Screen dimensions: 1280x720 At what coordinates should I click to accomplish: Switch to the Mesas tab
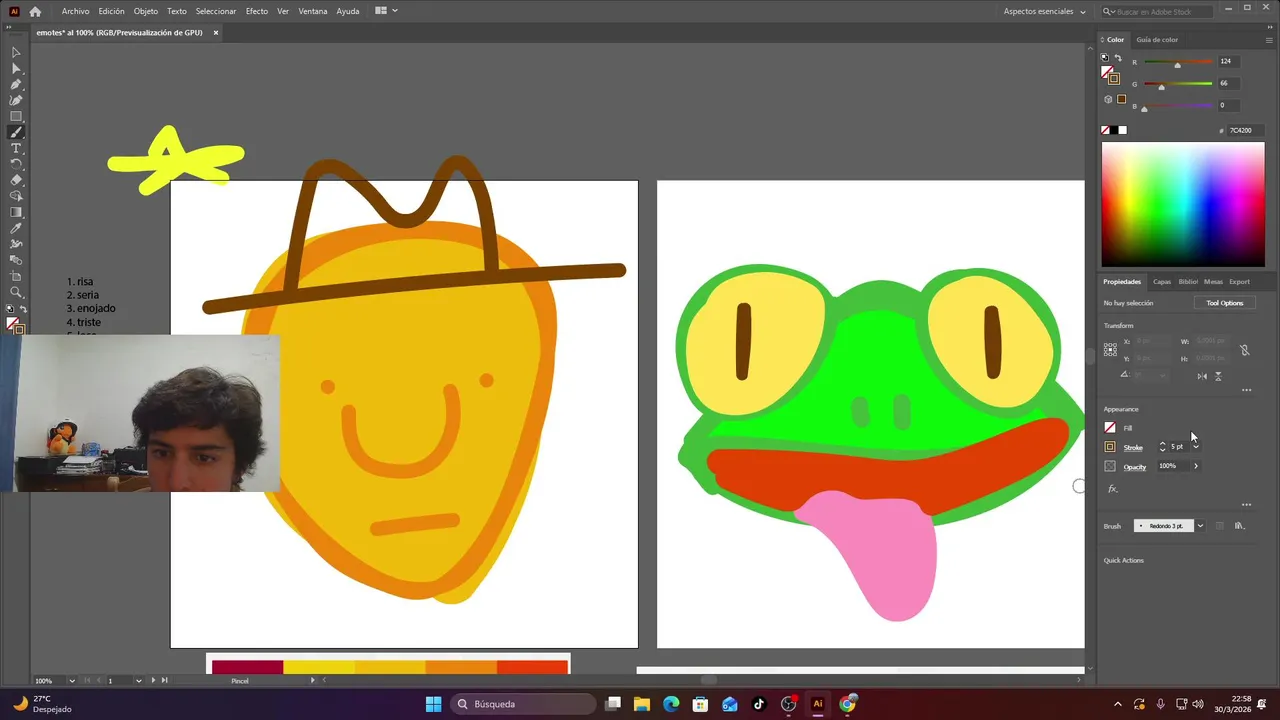[x=1213, y=282]
